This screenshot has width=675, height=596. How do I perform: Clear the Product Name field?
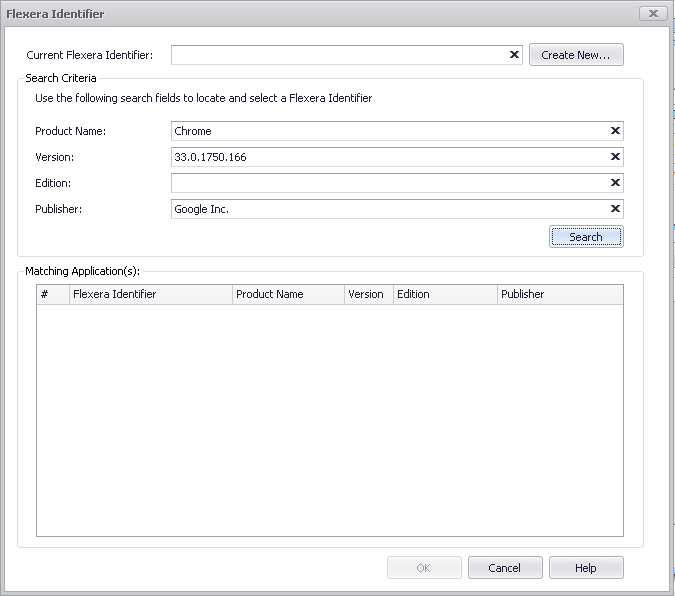coord(615,131)
